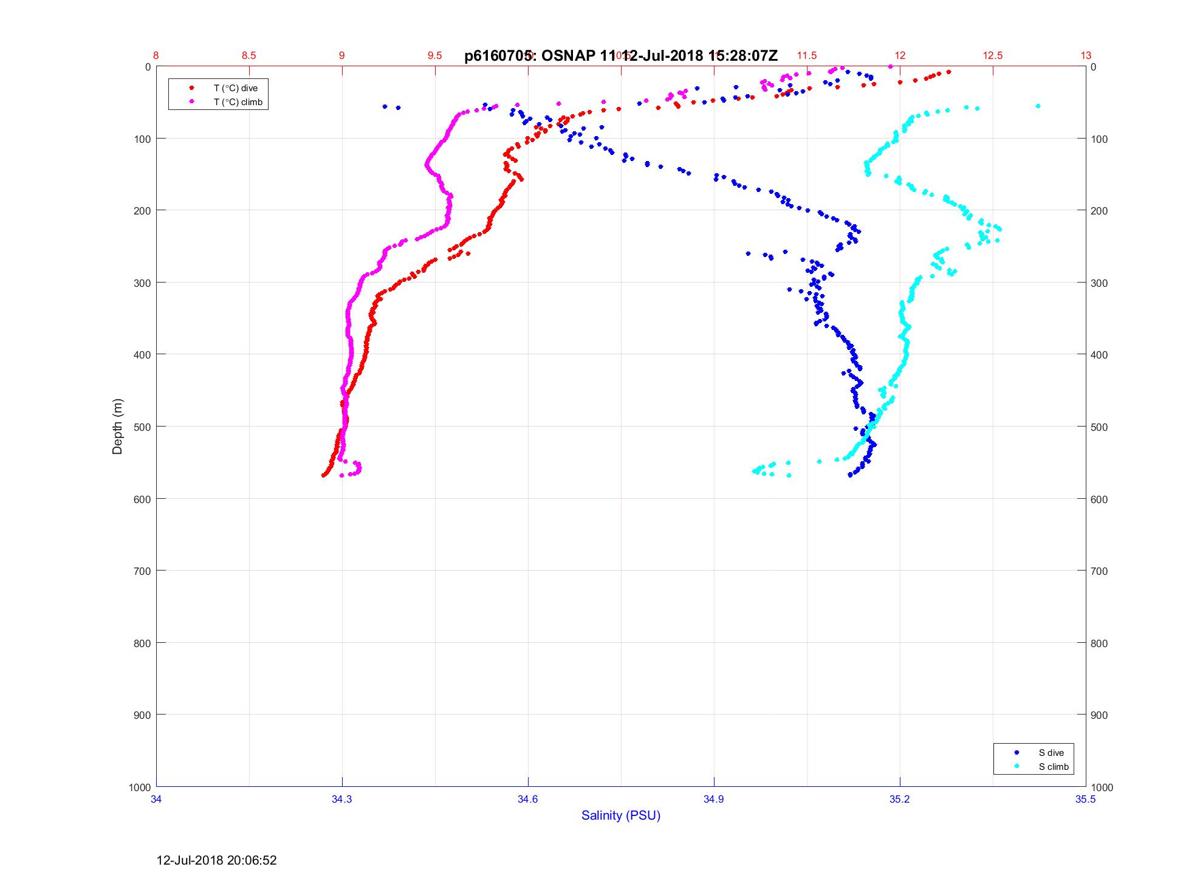Click left-axis depth tick label 900
Image resolution: width=1200 pixels, height=885 pixels.
[x=142, y=714]
